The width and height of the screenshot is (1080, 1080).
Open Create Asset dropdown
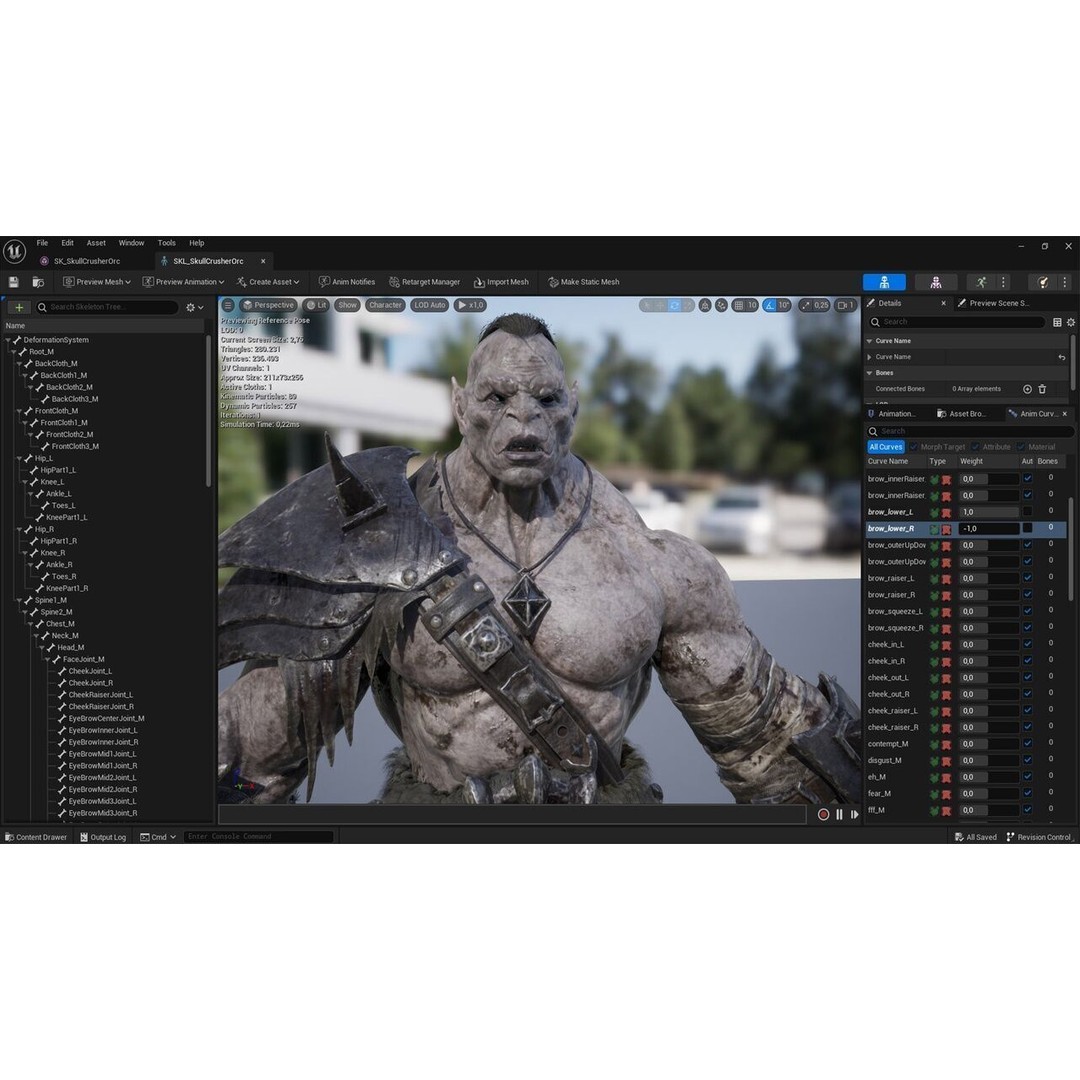(268, 282)
